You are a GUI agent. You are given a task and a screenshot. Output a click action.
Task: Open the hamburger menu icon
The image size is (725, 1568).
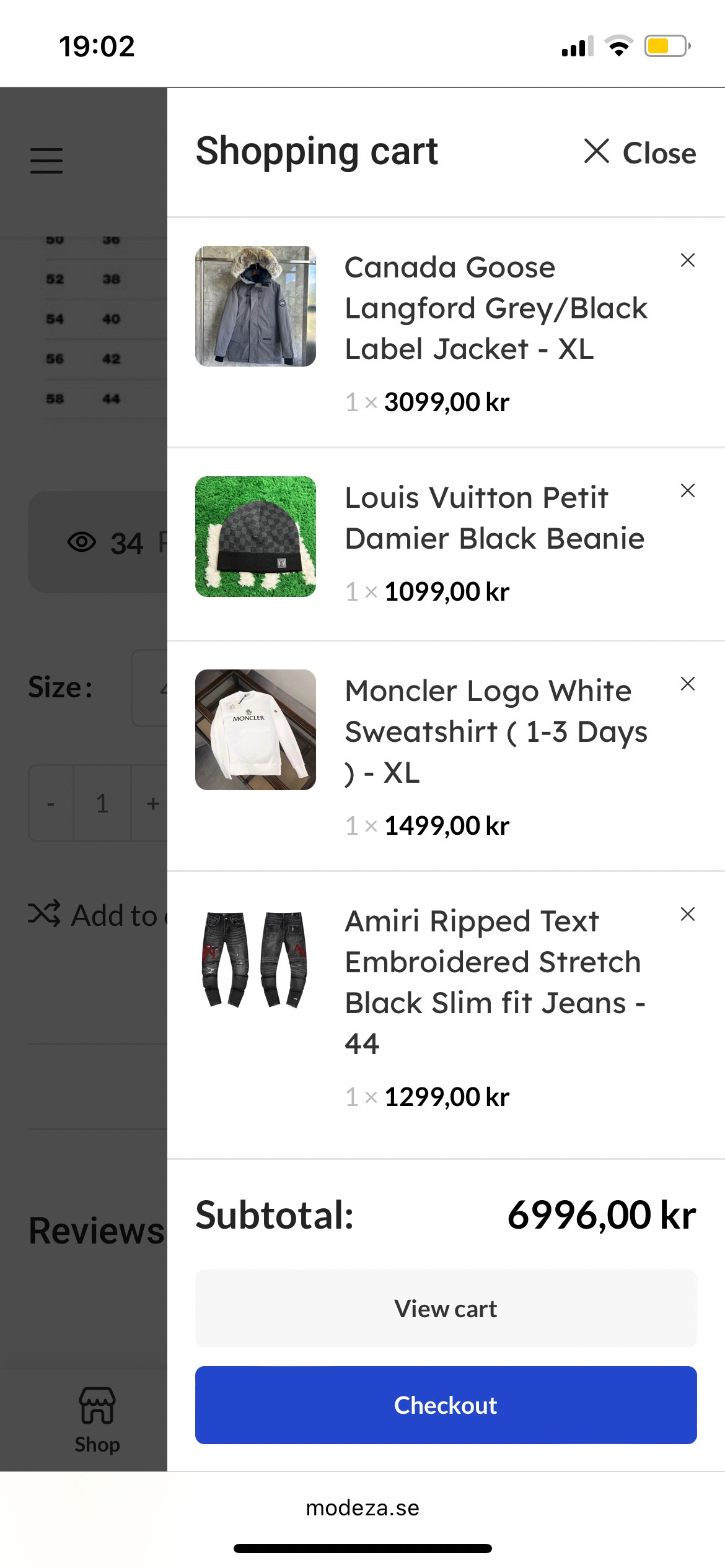(x=46, y=160)
